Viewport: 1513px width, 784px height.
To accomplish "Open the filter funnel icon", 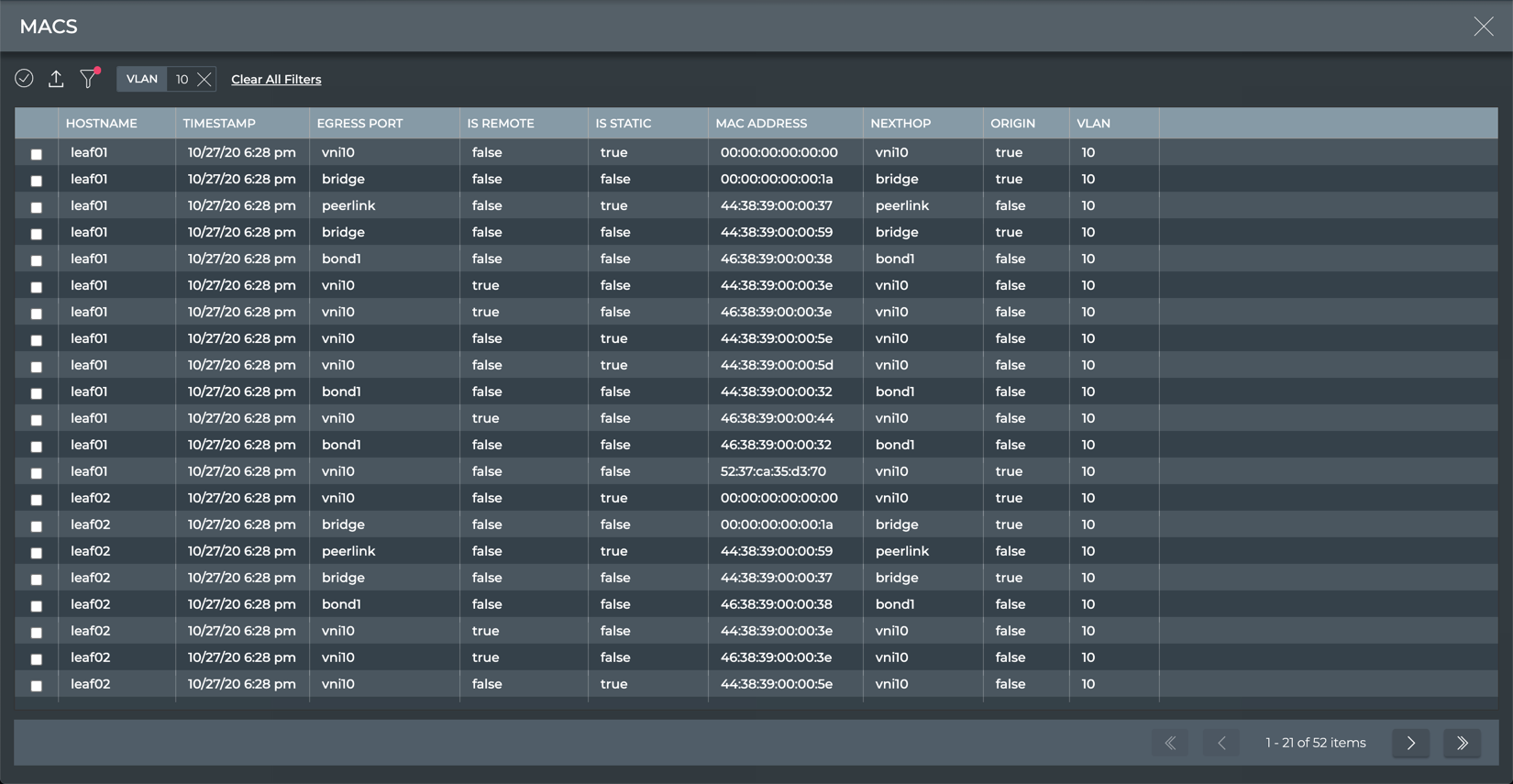I will coord(88,79).
